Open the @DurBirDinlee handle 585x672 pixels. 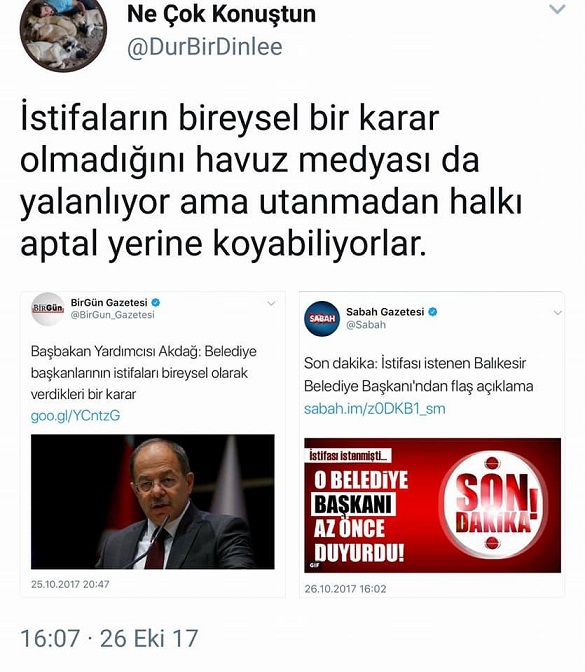click(205, 47)
